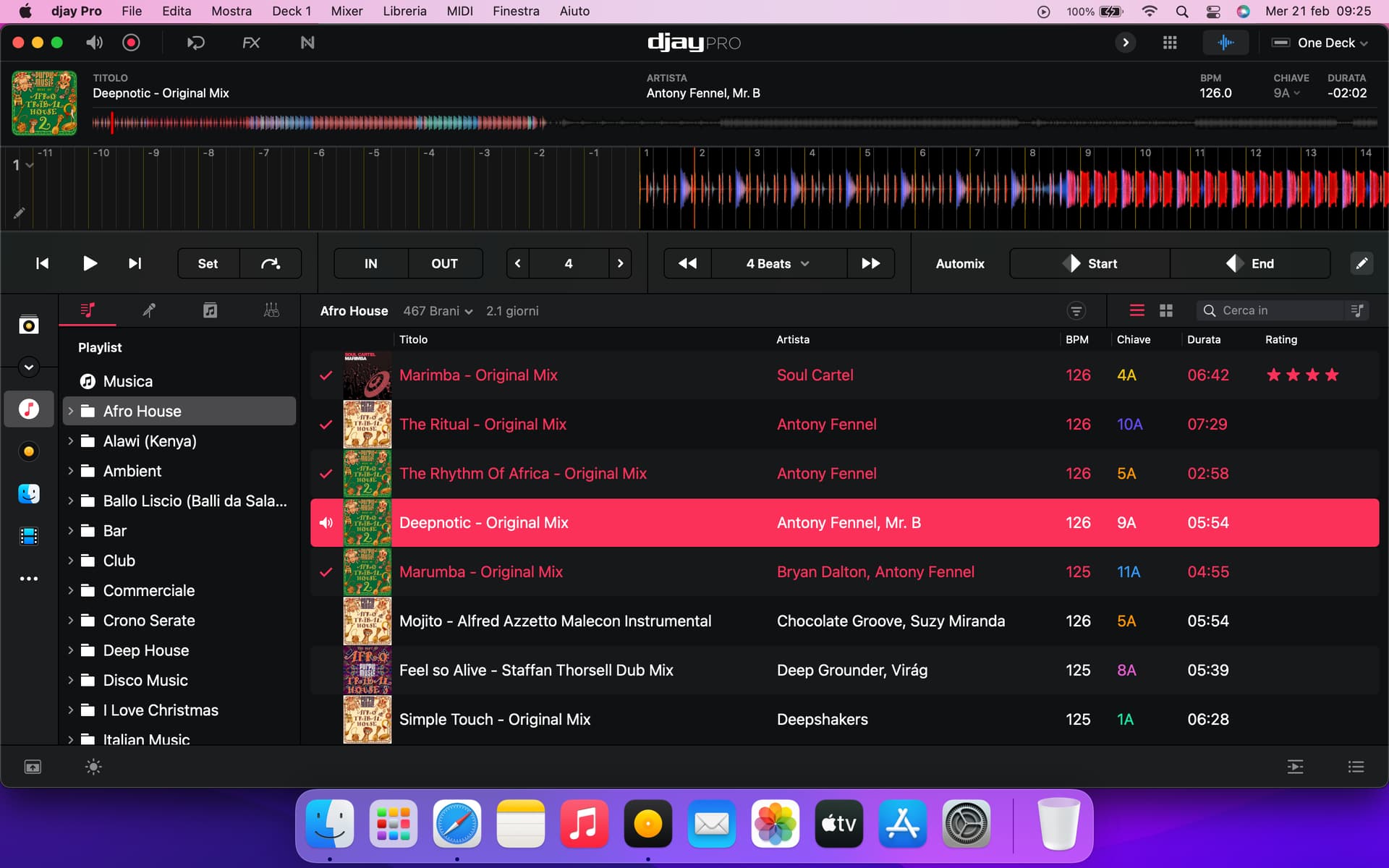1389x868 pixels.
Task: Open the bottom-right list panel icon
Action: point(1356,767)
